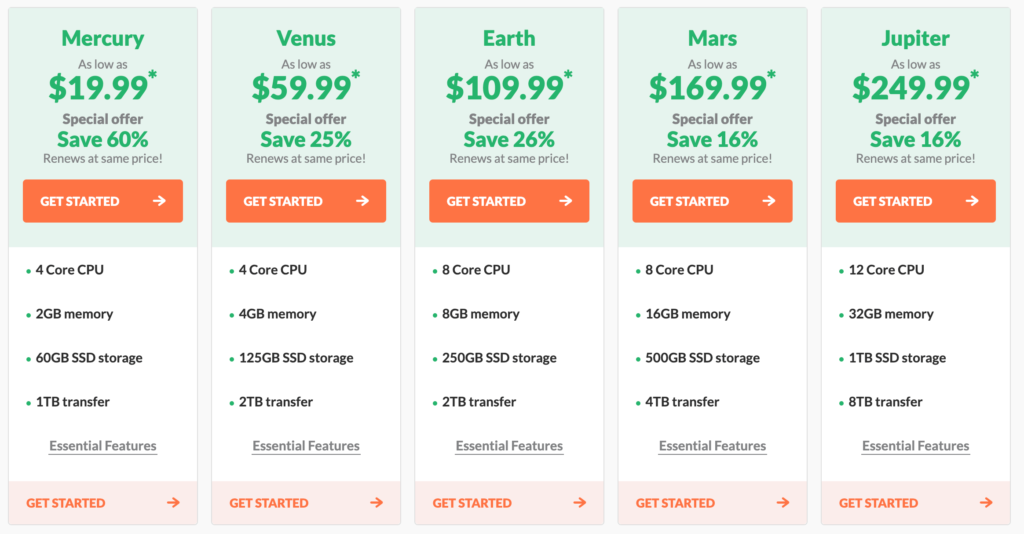This screenshot has width=1024, height=534.
Task: Click the arrow icon in Earth's bottom Get Started bar
Action: [x=579, y=502]
